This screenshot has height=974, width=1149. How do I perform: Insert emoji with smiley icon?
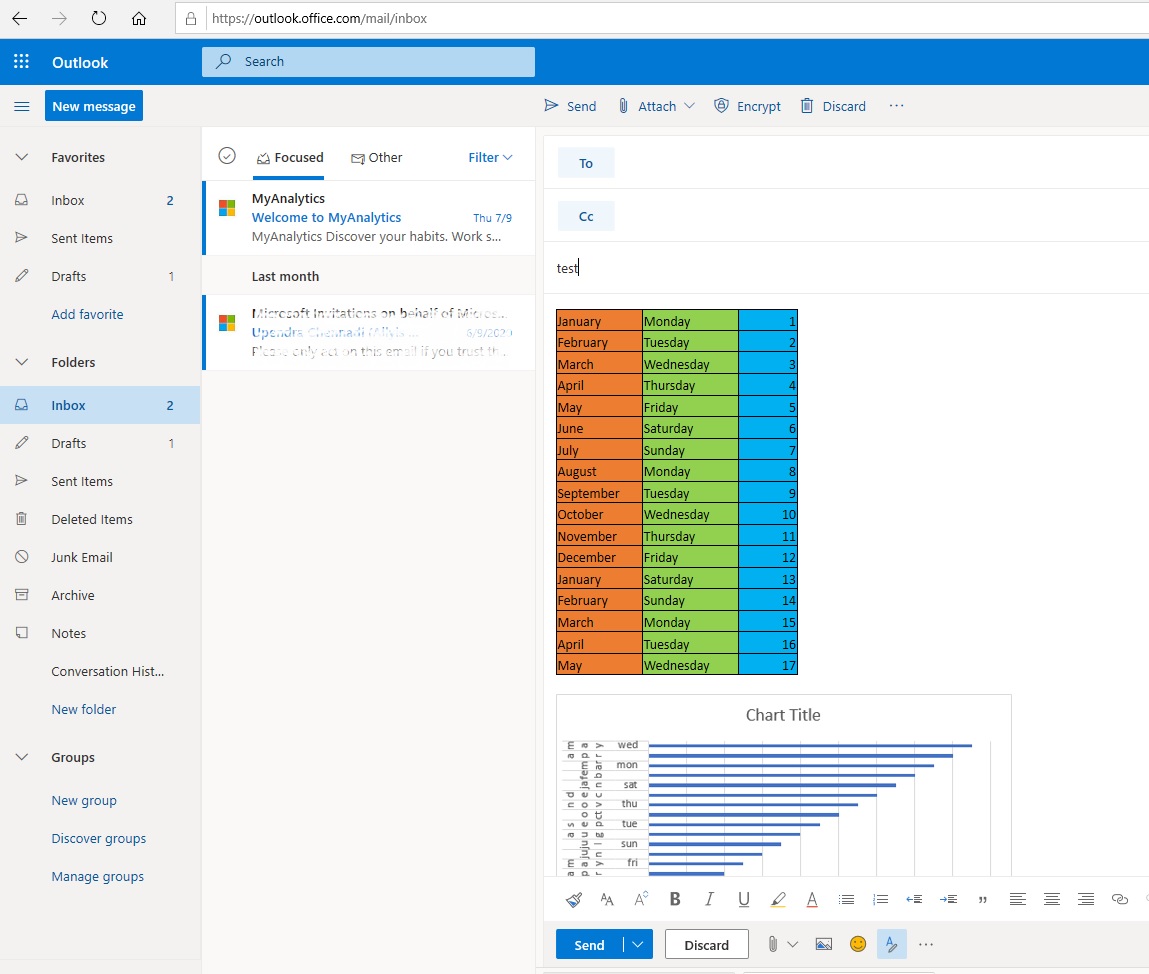pyautogui.click(x=857, y=944)
